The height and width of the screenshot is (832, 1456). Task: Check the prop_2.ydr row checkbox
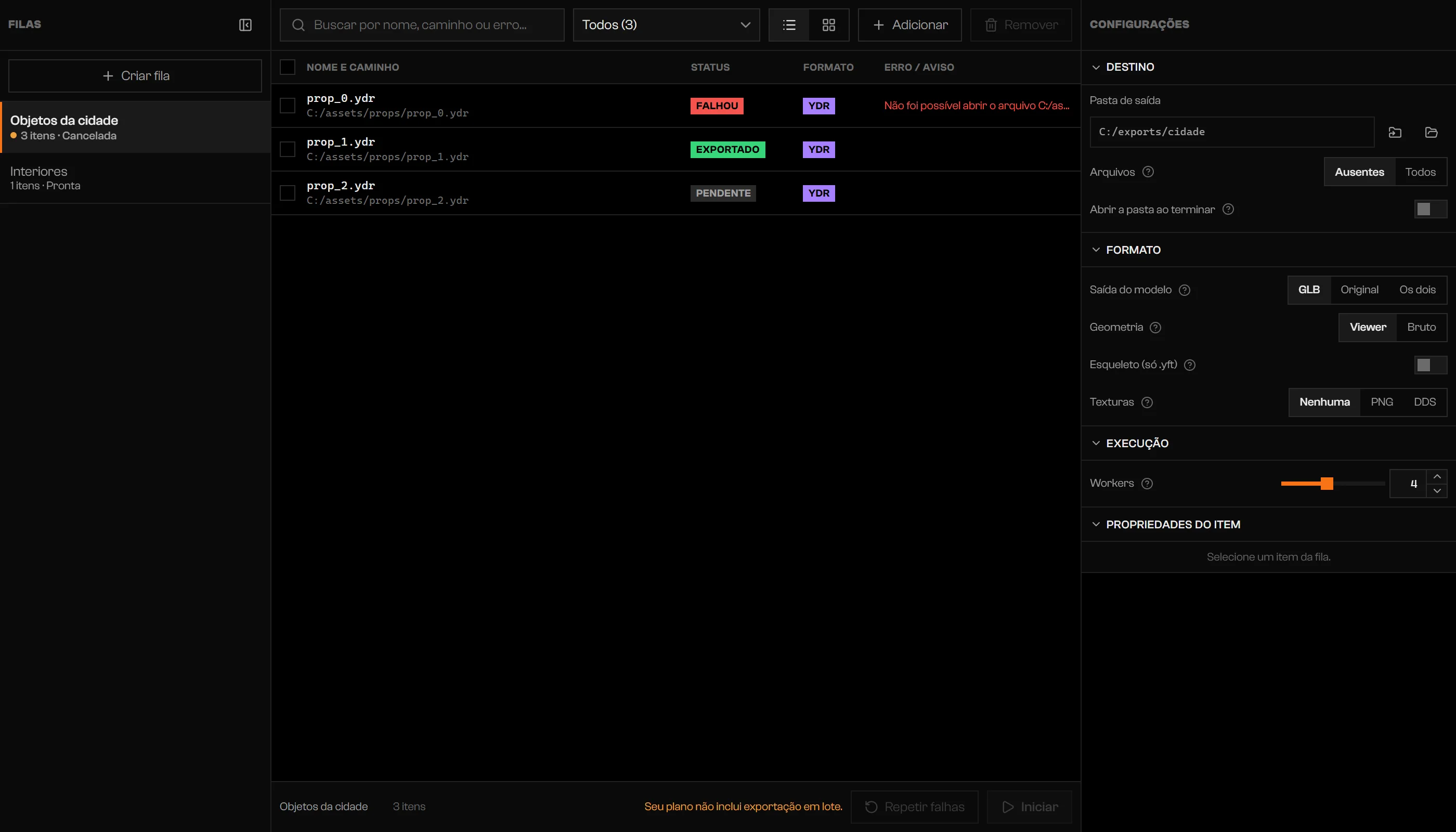click(288, 192)
